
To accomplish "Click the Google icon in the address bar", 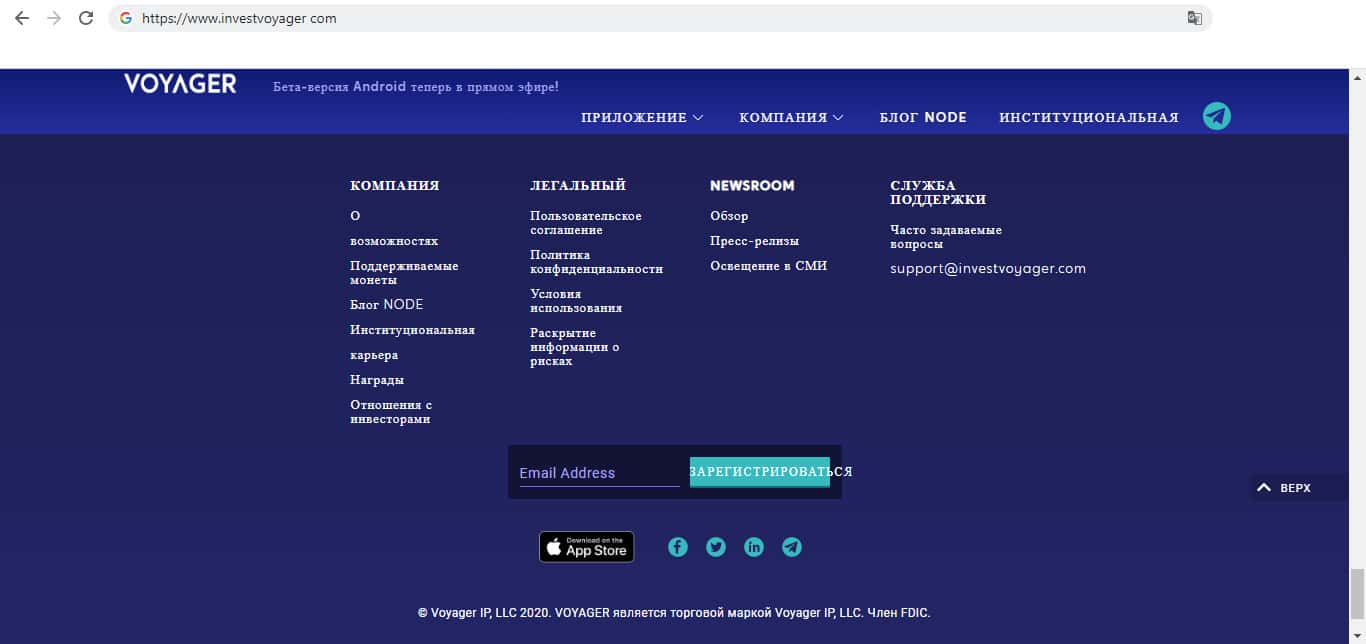I will point(125,18).
